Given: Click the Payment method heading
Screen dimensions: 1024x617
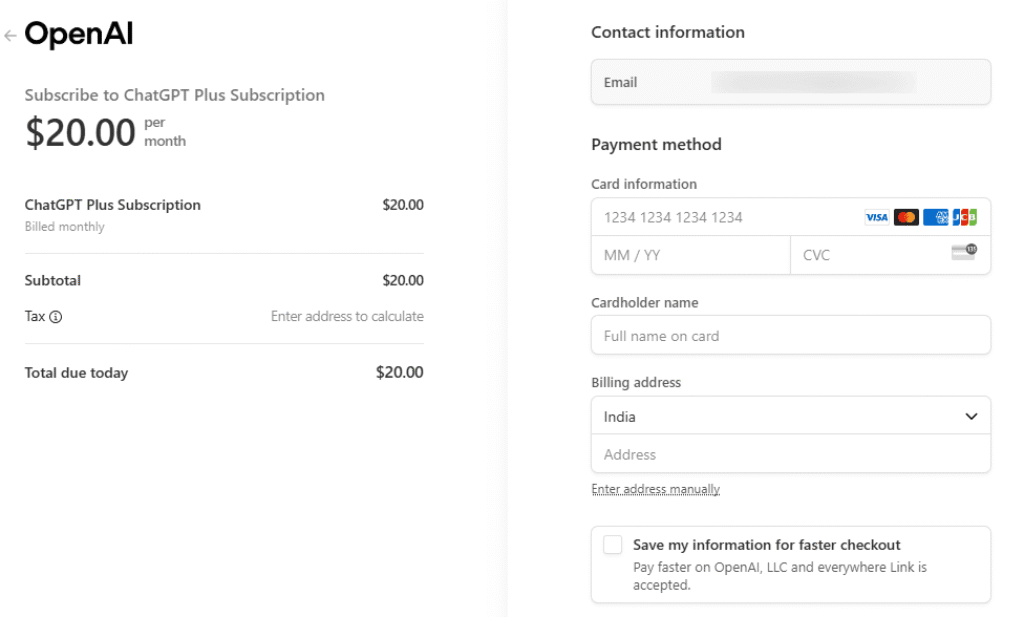Looking at the screenshot, I should [656, 144].
